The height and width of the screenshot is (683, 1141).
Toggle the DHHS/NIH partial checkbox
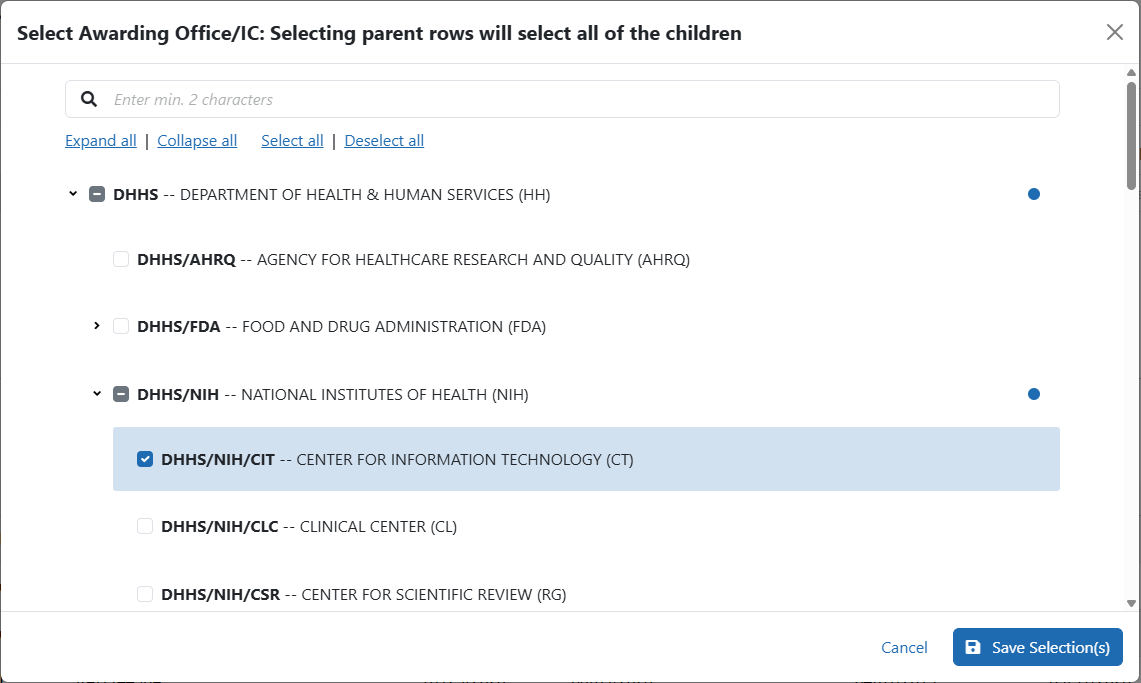pyautogui.click(x=121, y=394)
